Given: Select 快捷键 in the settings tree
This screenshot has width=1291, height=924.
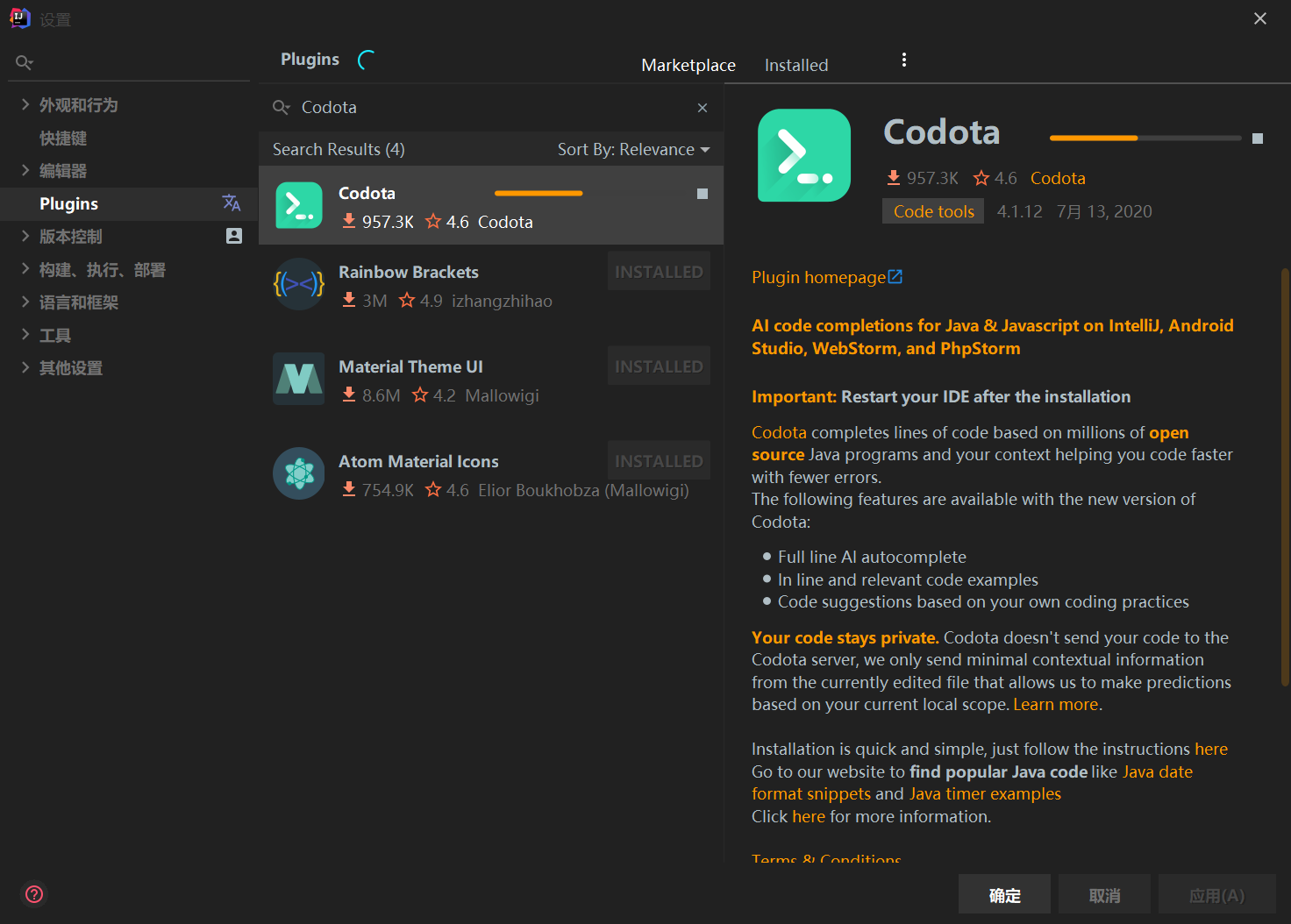Looking at the screenshot, I should [63, 138].
